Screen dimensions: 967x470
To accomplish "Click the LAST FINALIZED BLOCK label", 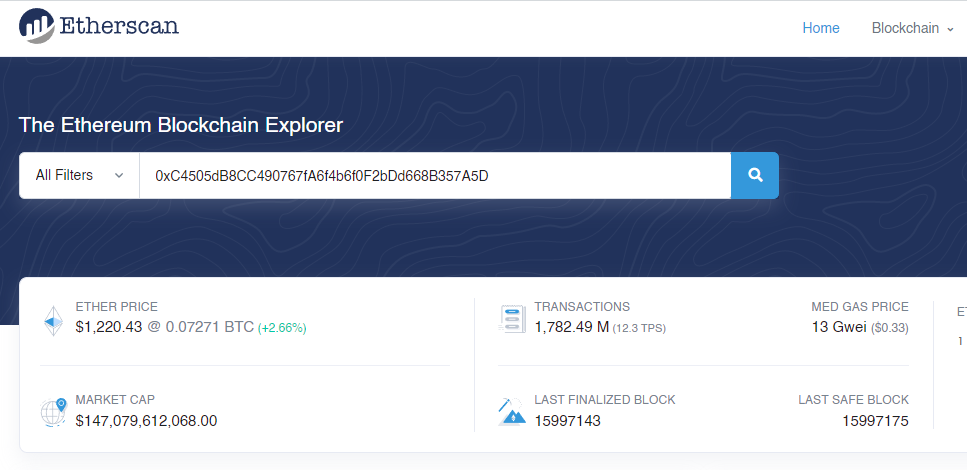I will pos(605,400).
